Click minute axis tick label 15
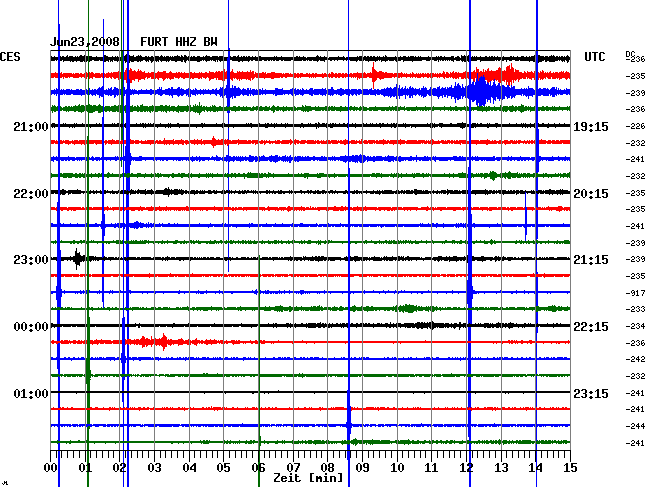Viewport: 650px width, 494px height. tap(570, 468)
